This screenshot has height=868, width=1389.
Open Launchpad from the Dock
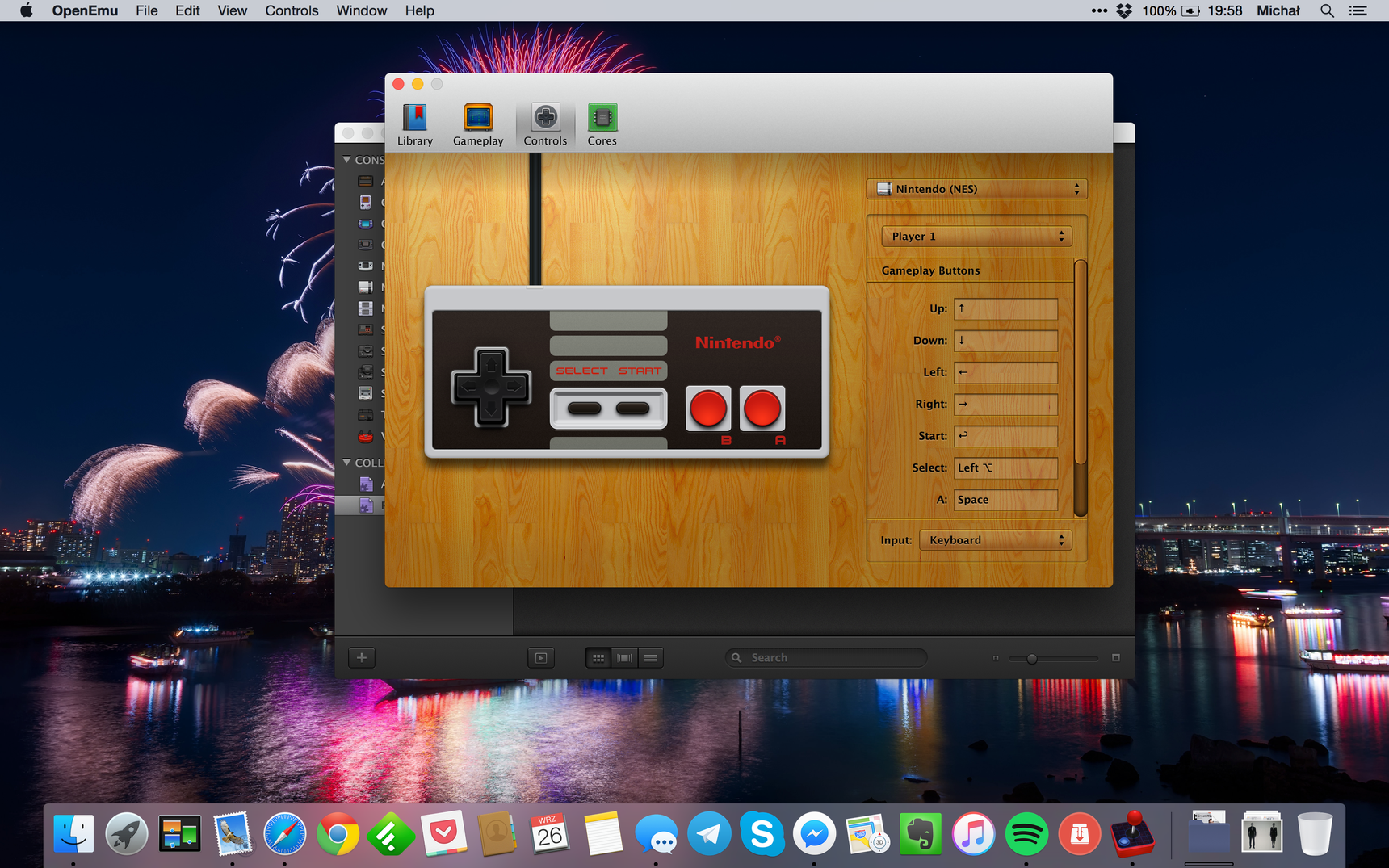[126, 834]
